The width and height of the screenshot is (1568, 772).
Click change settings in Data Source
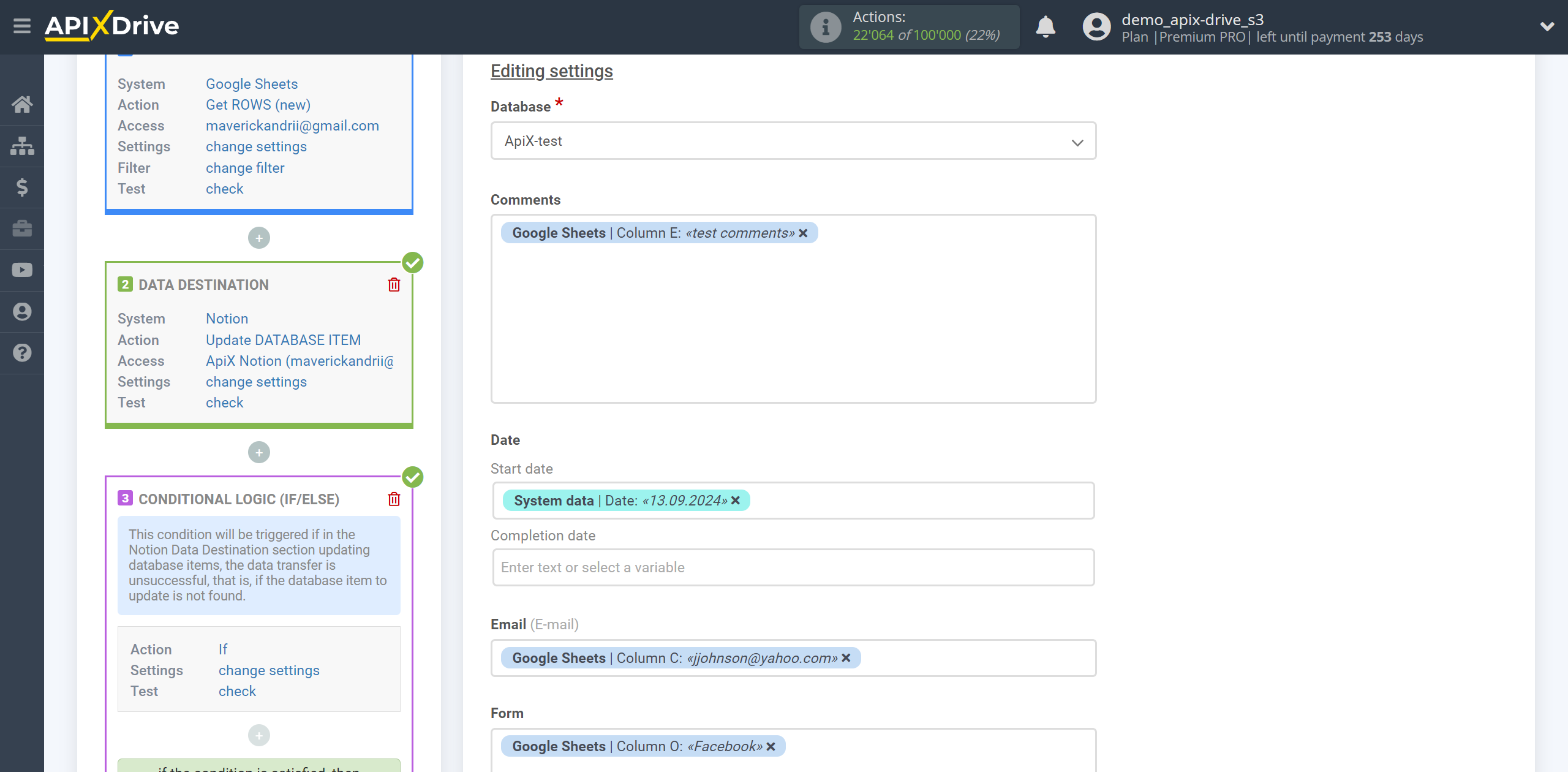(256, 146)
